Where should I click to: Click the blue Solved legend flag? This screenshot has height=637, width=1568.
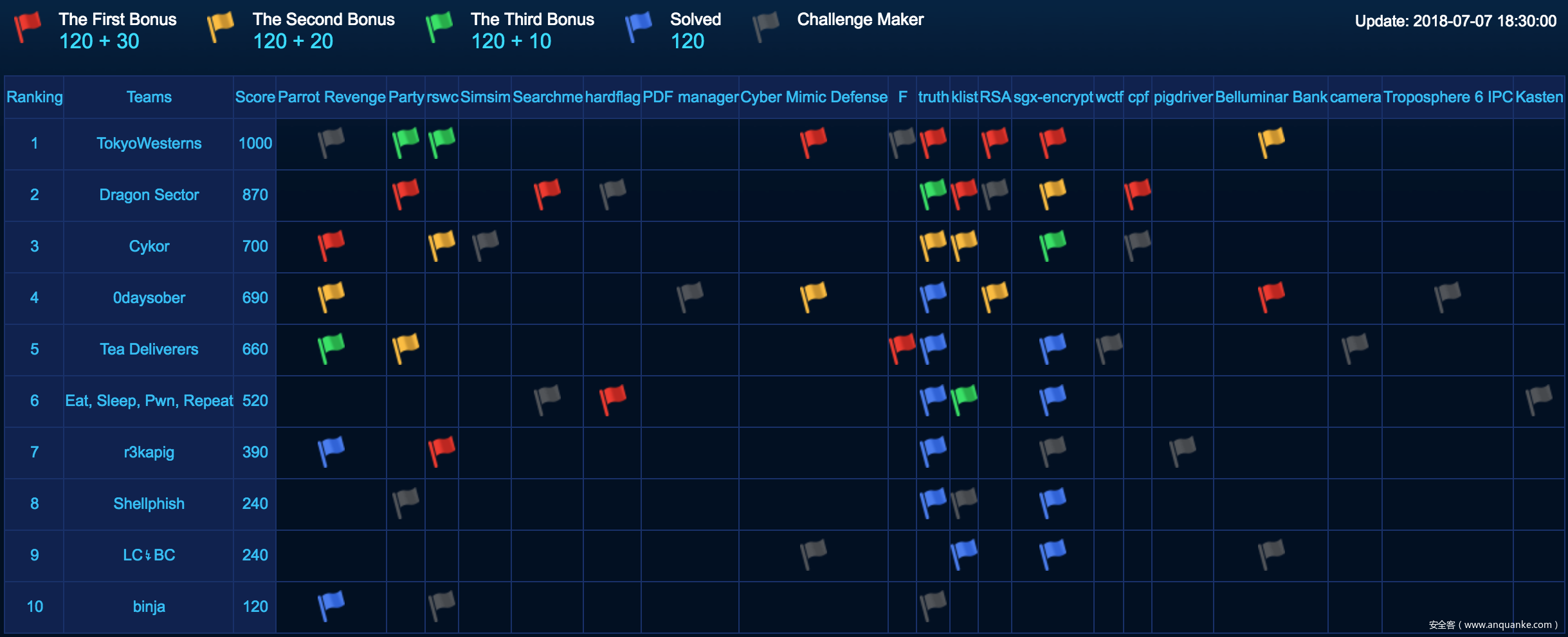pyautogui.click(x=639, y=28)
